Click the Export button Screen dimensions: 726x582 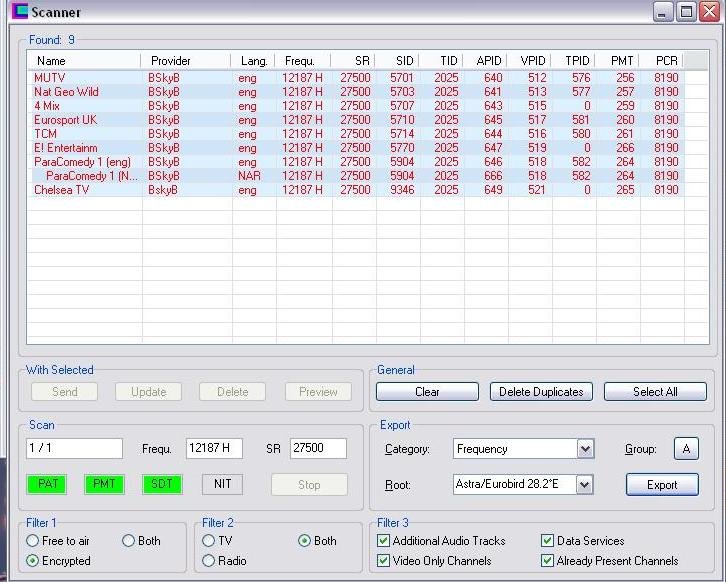[661, 485]
